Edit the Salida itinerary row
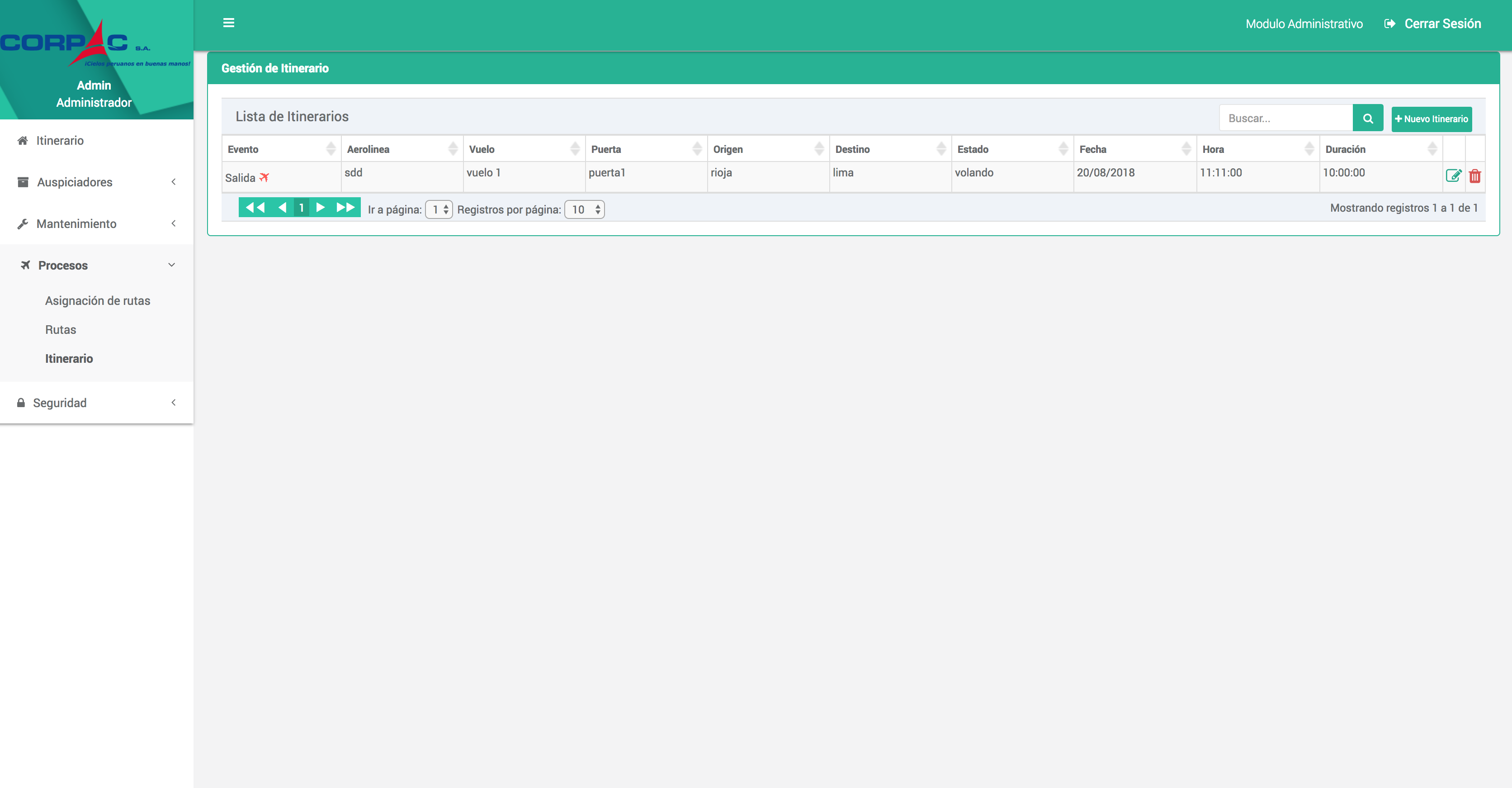 1453,176
